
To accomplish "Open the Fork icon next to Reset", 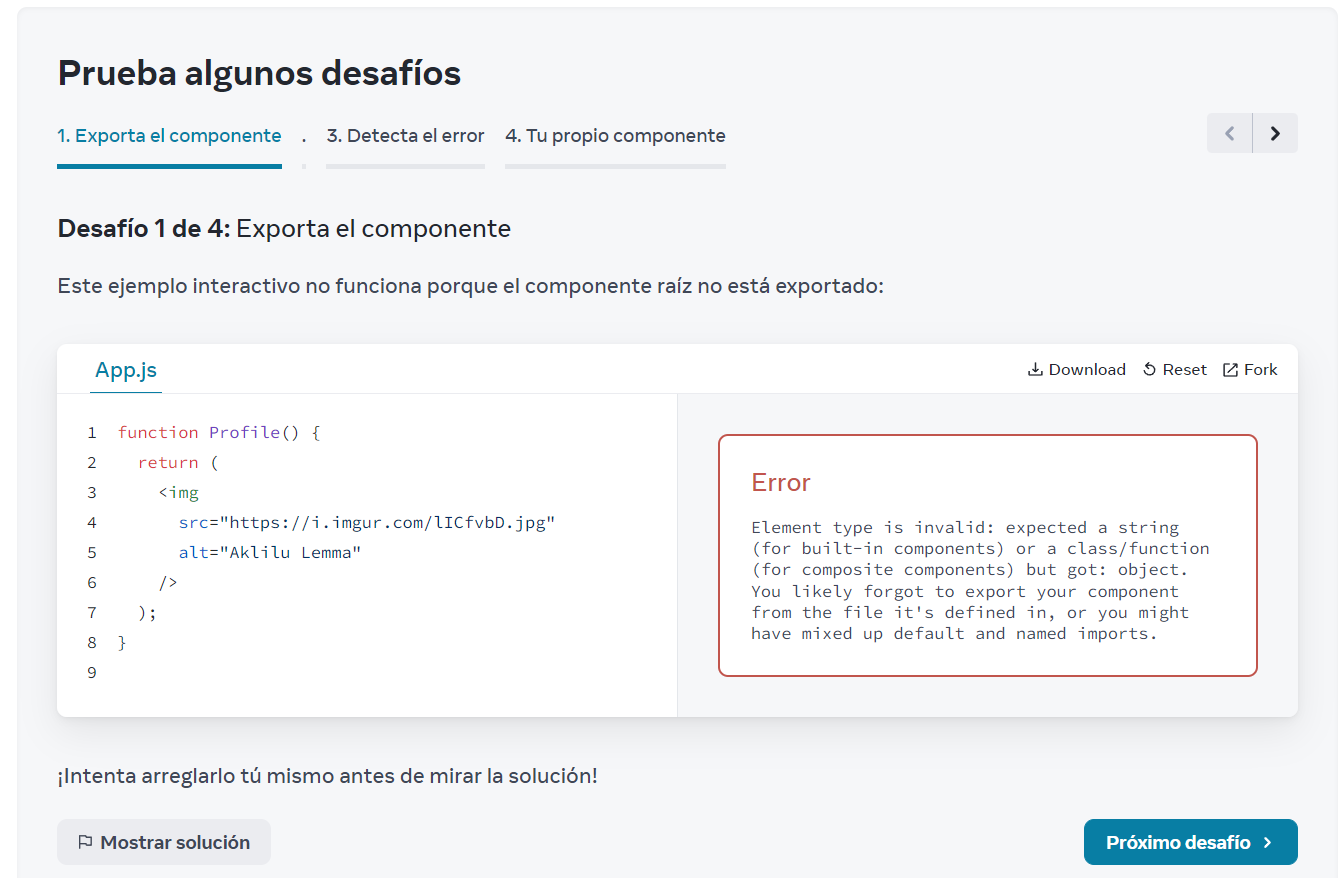I will 1228,369.
